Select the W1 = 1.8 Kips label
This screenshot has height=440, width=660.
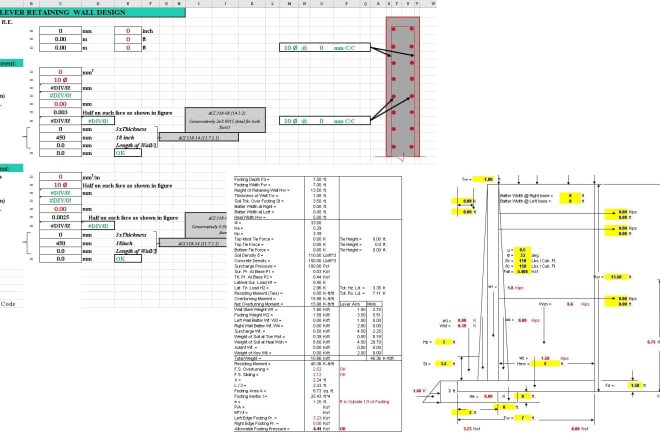[506, 288]
